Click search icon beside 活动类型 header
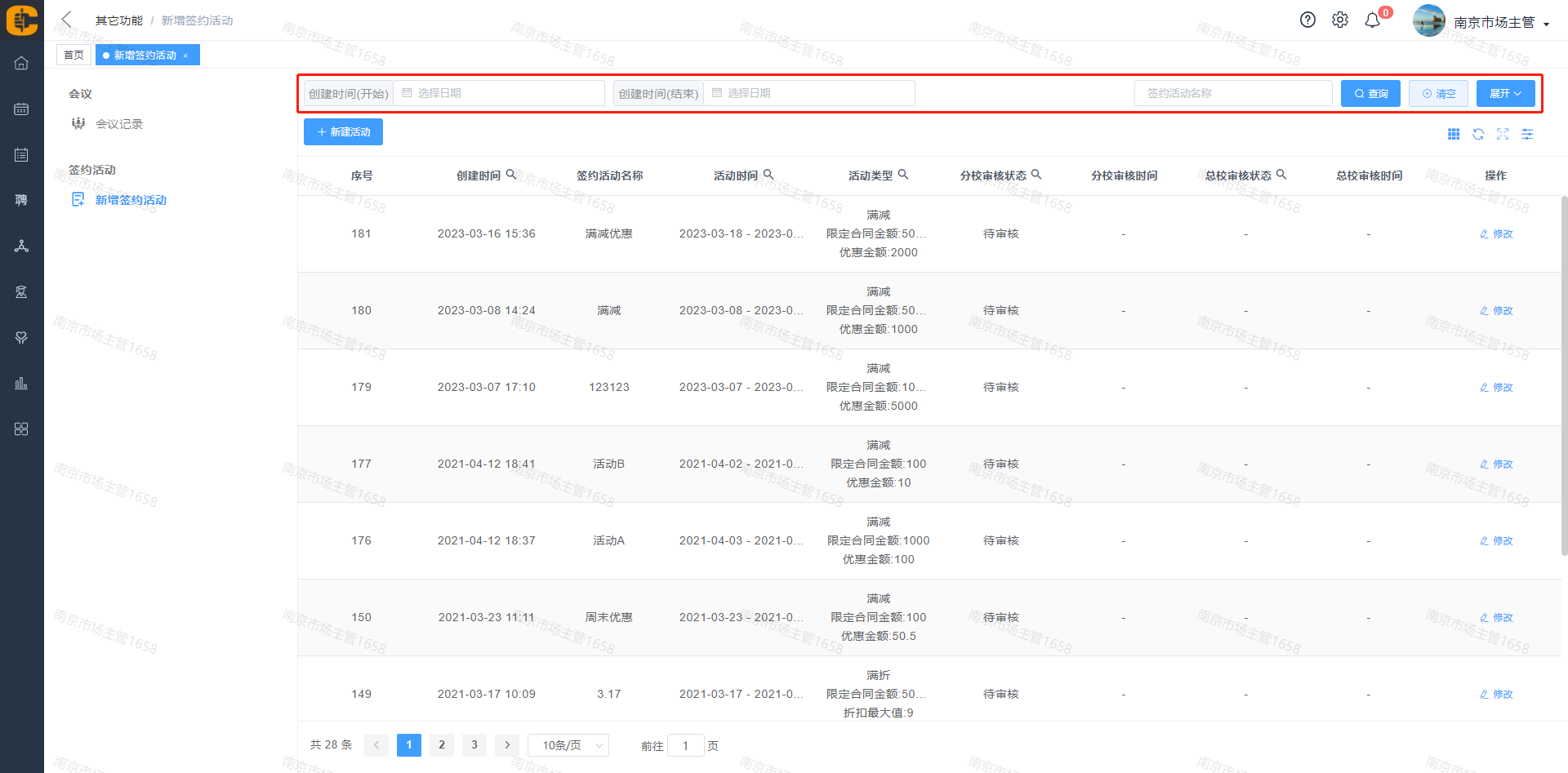Image resolution: width=1568 pixels, height=773 pixels. tap(903, 175)
